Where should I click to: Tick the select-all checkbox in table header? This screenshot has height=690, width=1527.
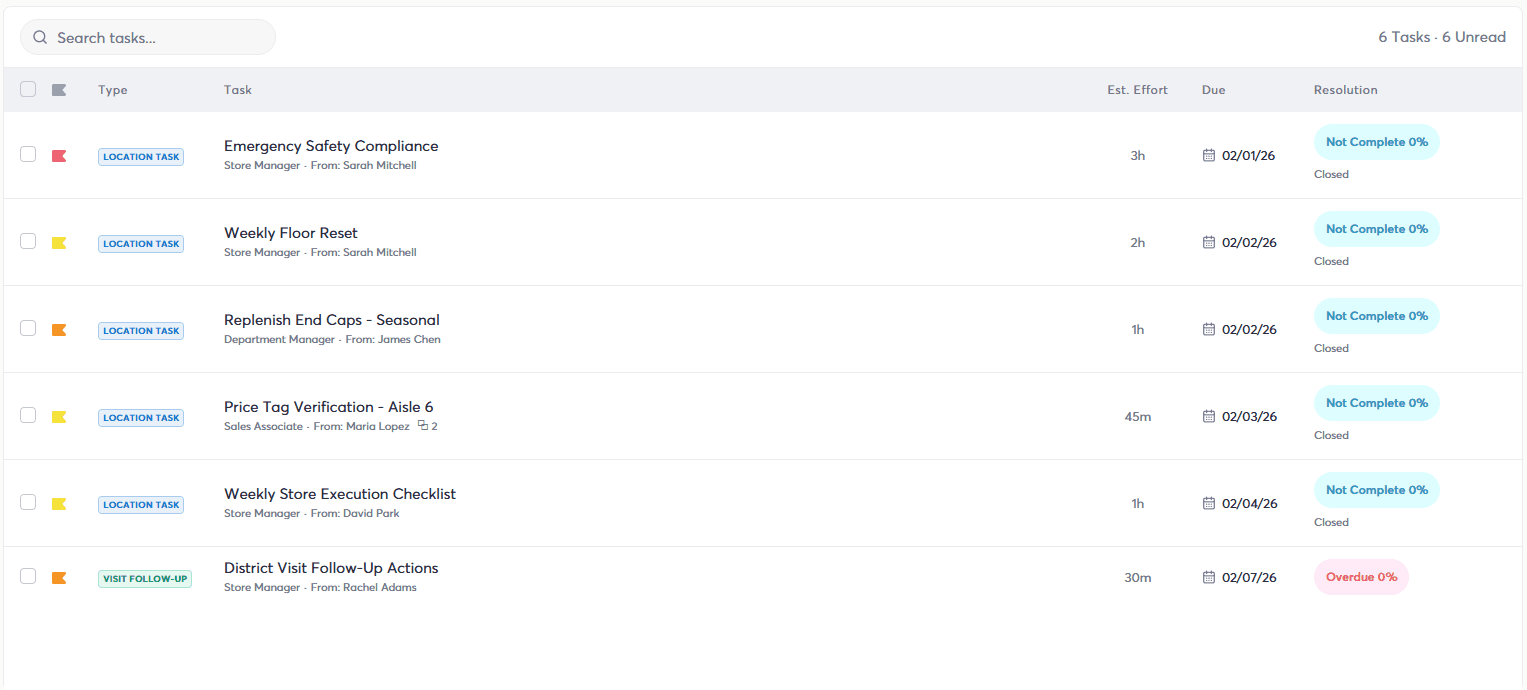coord(28,89)
